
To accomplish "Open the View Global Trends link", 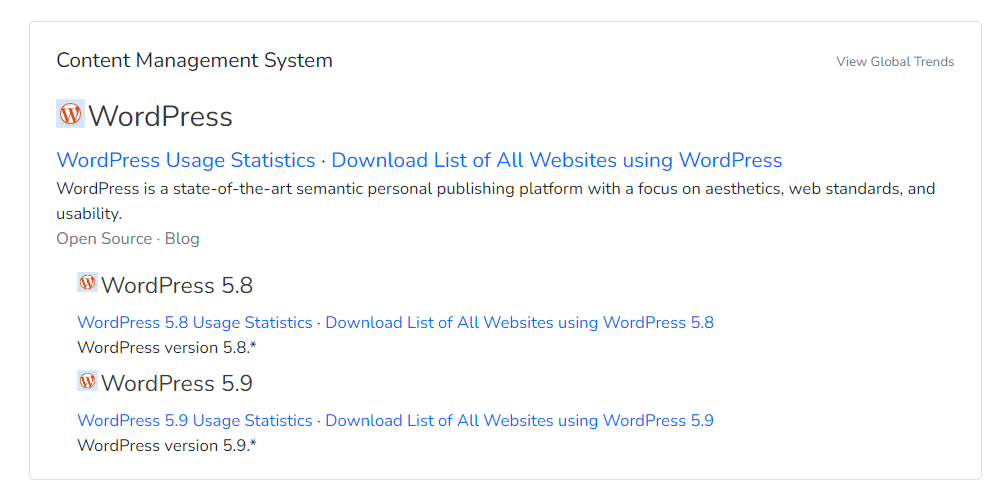I will (x=894, y=62).
